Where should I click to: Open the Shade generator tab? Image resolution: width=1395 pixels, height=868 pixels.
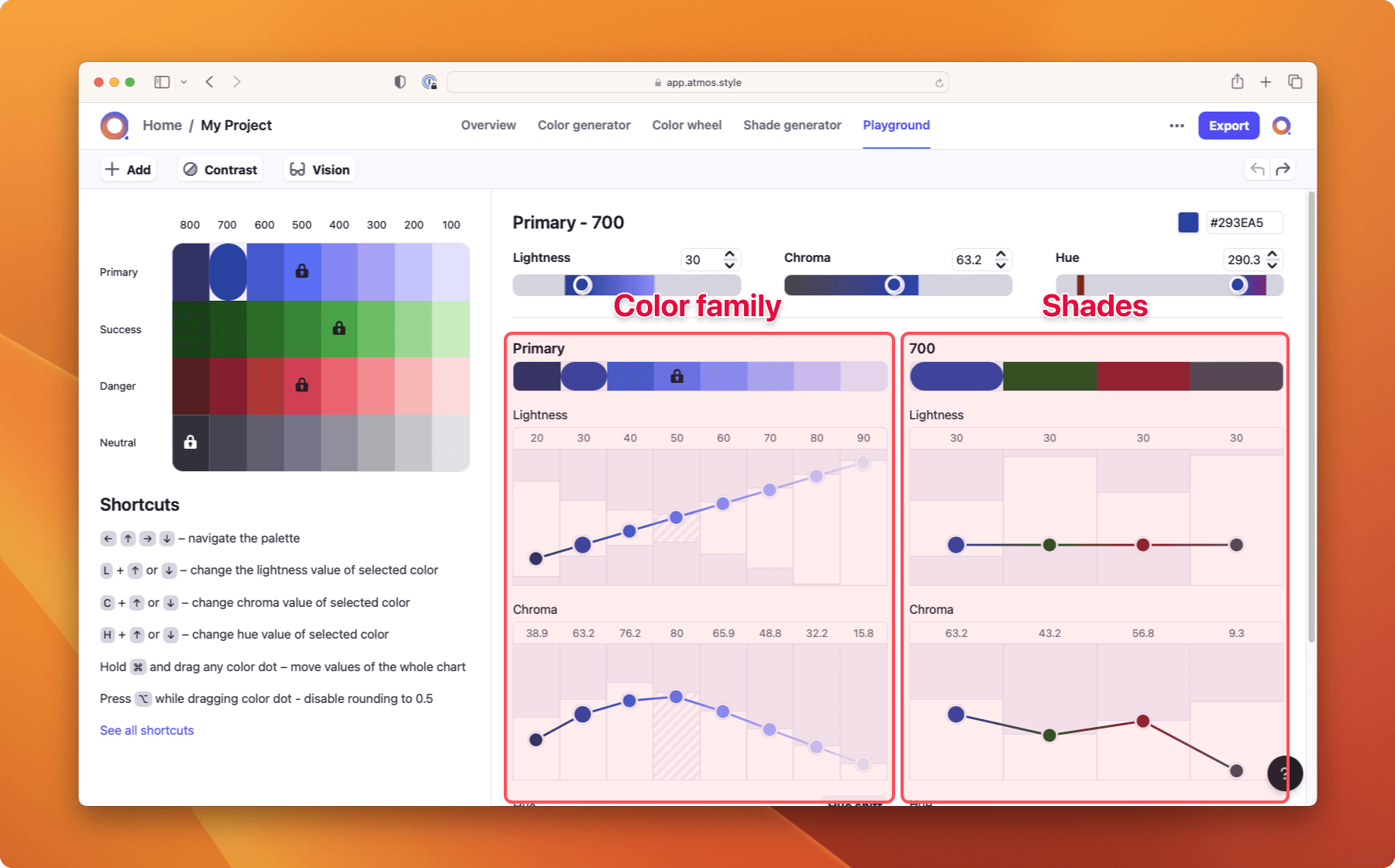pyautogui.click(x=792, y=126)
